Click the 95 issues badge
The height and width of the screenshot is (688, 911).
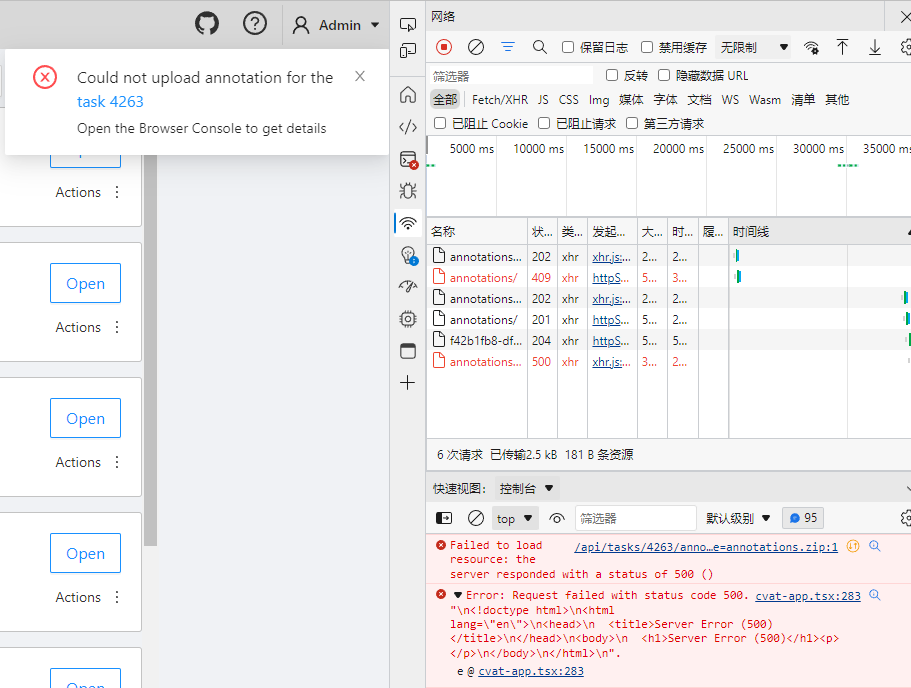pyautogui.click(x=803, y=518)
